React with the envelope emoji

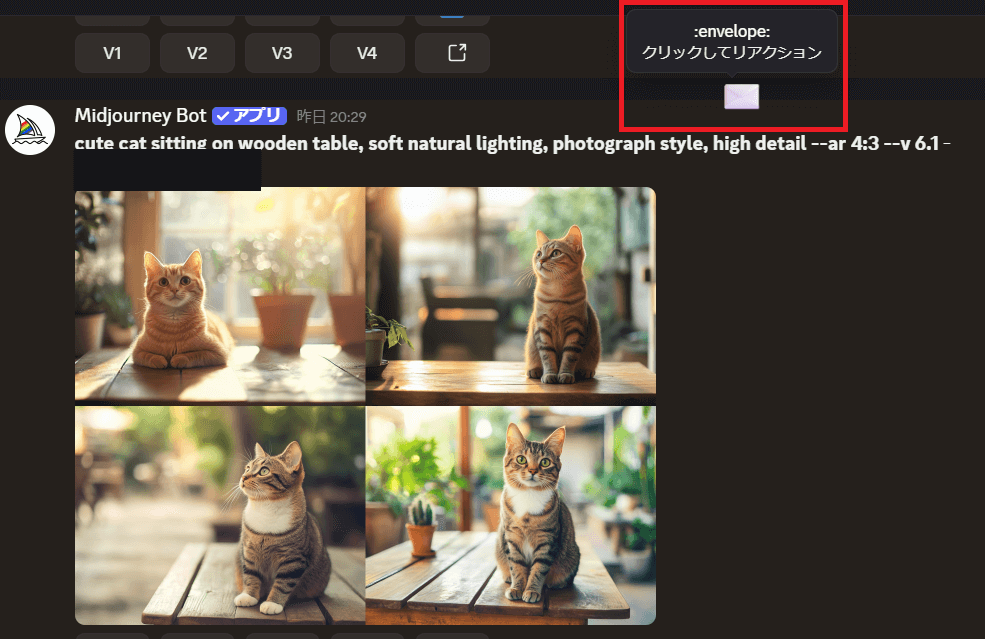(x=741, y=97)
